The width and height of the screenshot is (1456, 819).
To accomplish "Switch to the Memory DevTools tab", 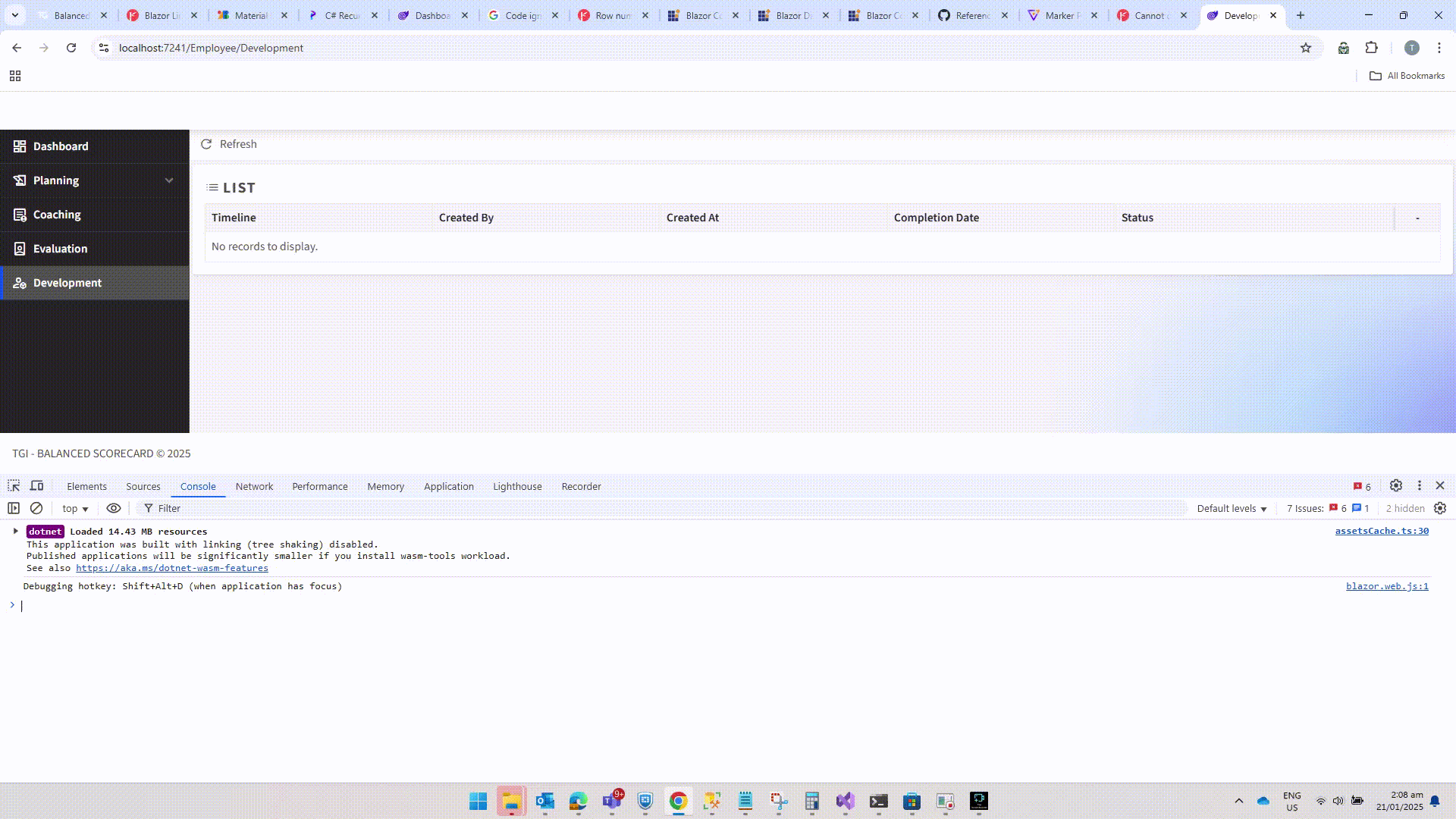I will (x=386, y=486).
